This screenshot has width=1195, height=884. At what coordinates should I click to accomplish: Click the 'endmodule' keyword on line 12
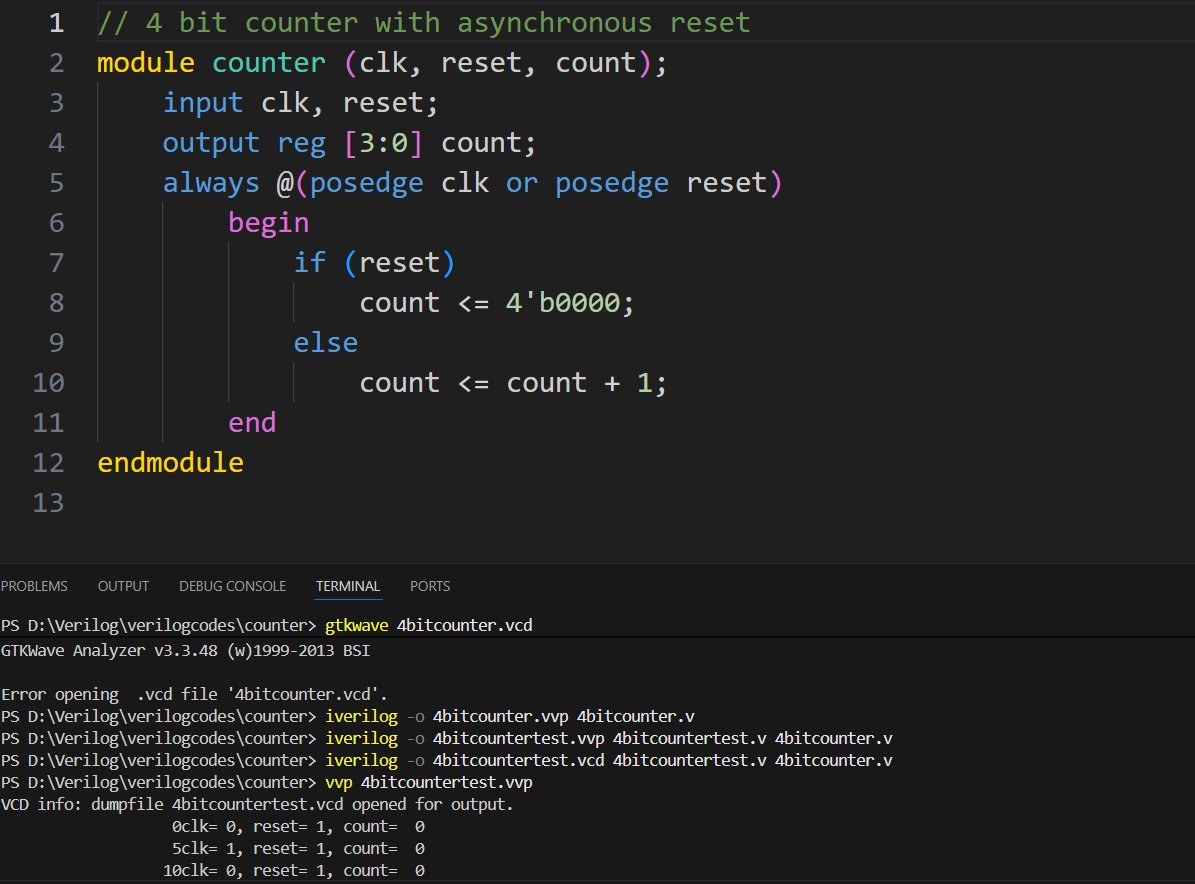click(170, 463)
